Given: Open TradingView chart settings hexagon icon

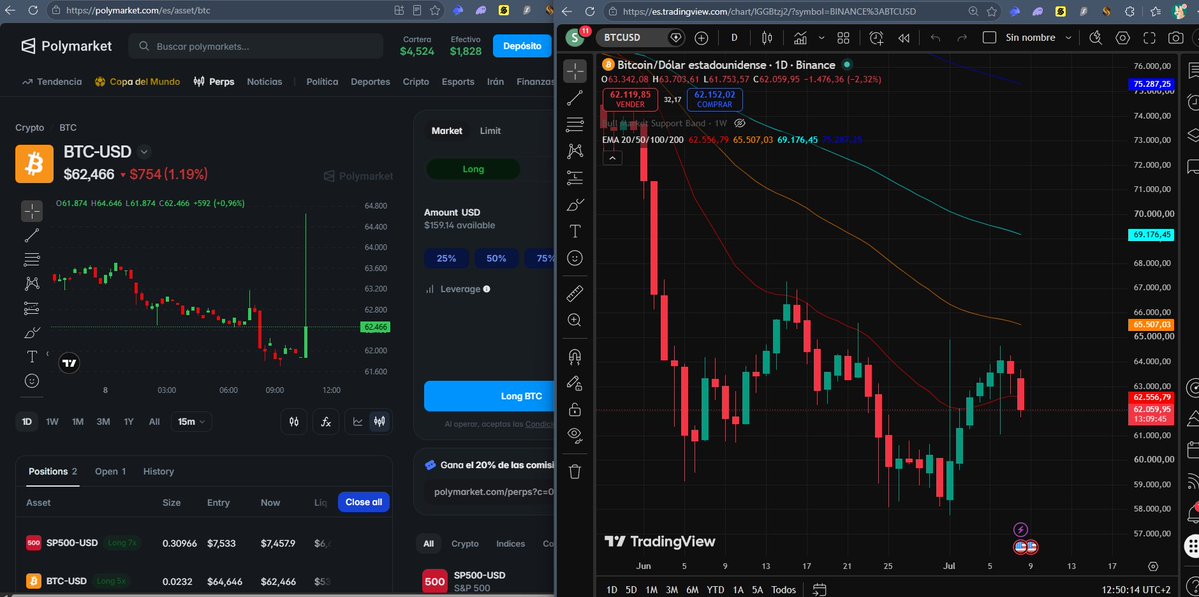Looking at the screenshot, I should [x=1123, y=37].
